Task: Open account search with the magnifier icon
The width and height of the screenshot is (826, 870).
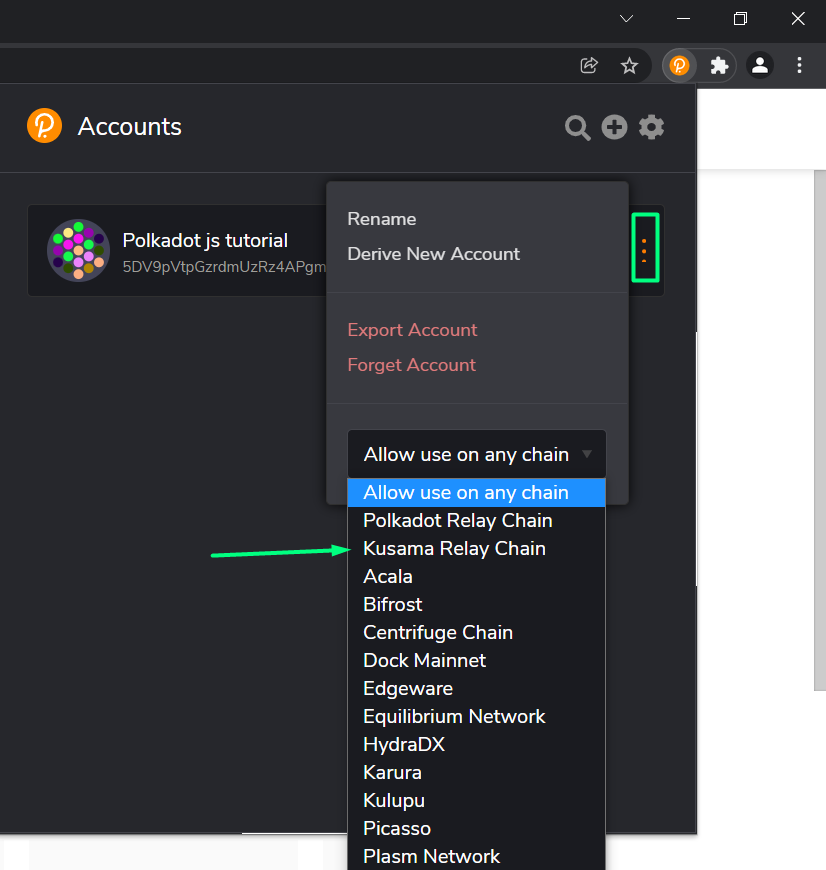Action: pos(577,127)
